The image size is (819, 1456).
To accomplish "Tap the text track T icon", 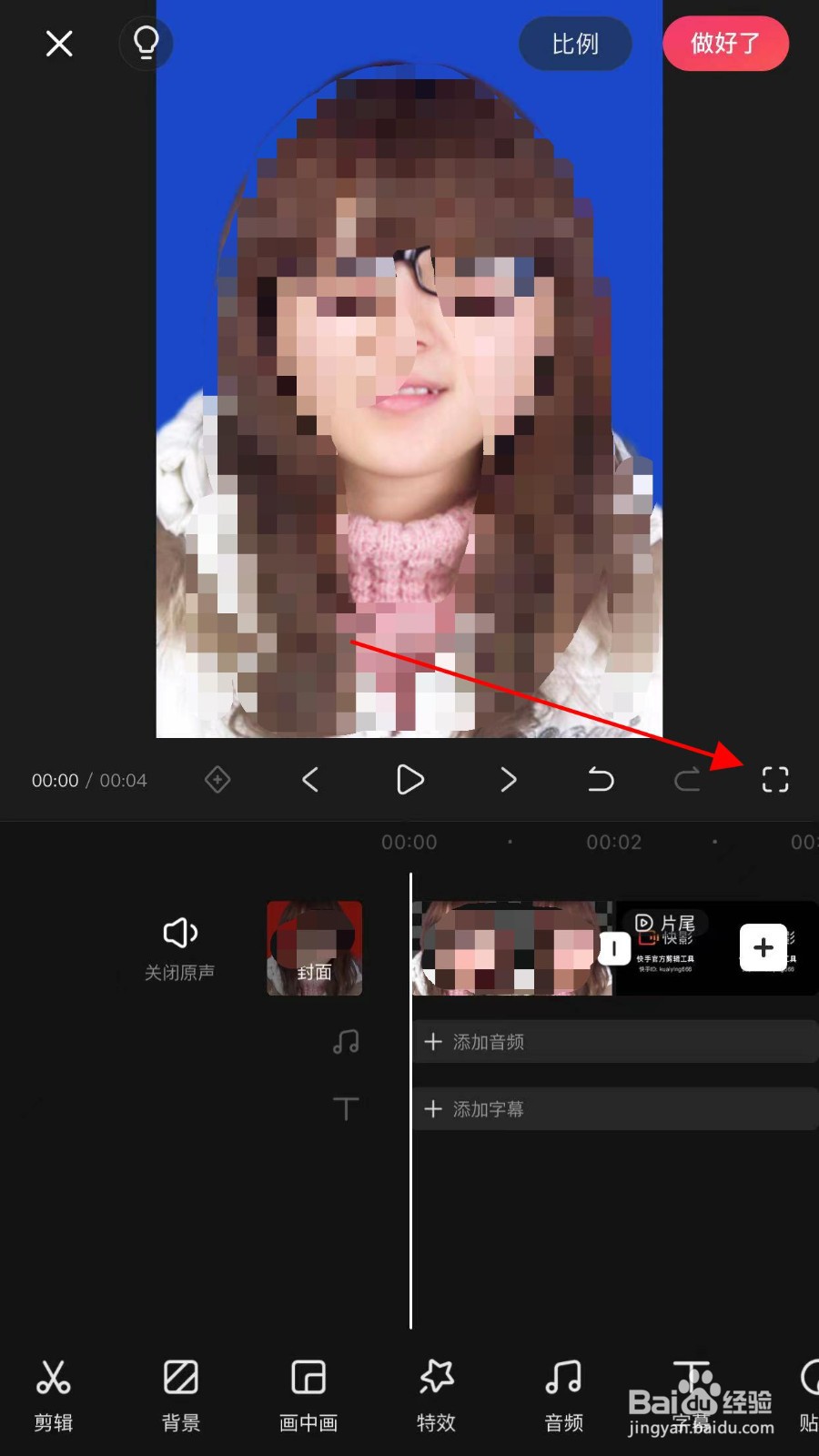I will coord(346,1108).
